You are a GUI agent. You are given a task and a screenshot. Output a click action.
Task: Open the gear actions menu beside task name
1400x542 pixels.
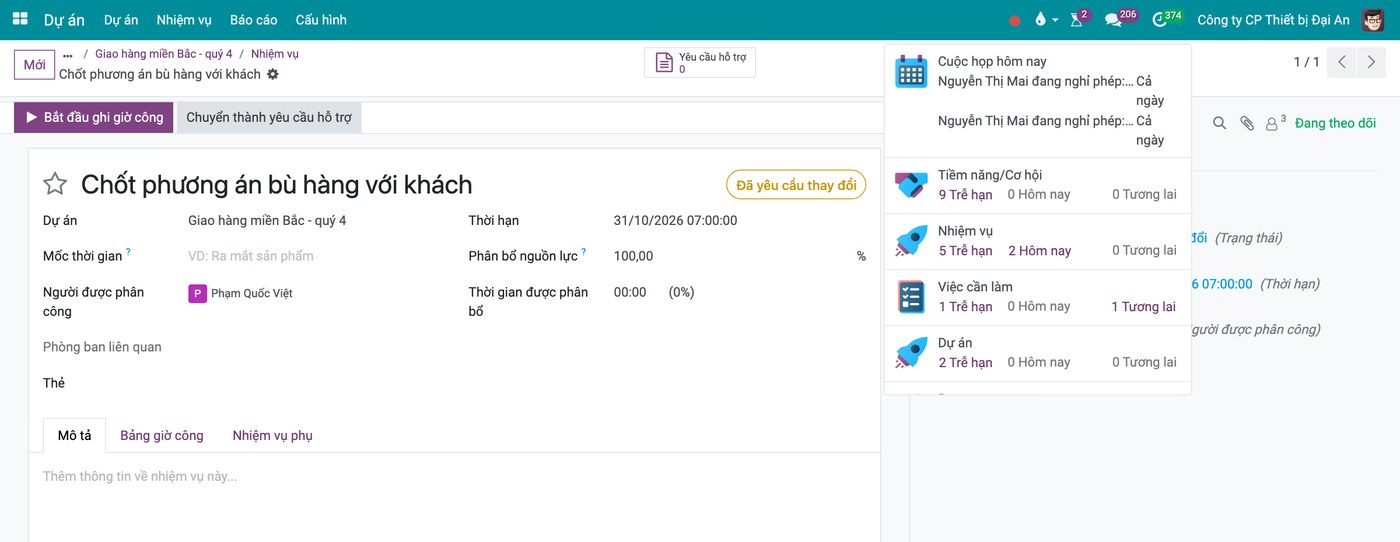[x=273, y=74]
